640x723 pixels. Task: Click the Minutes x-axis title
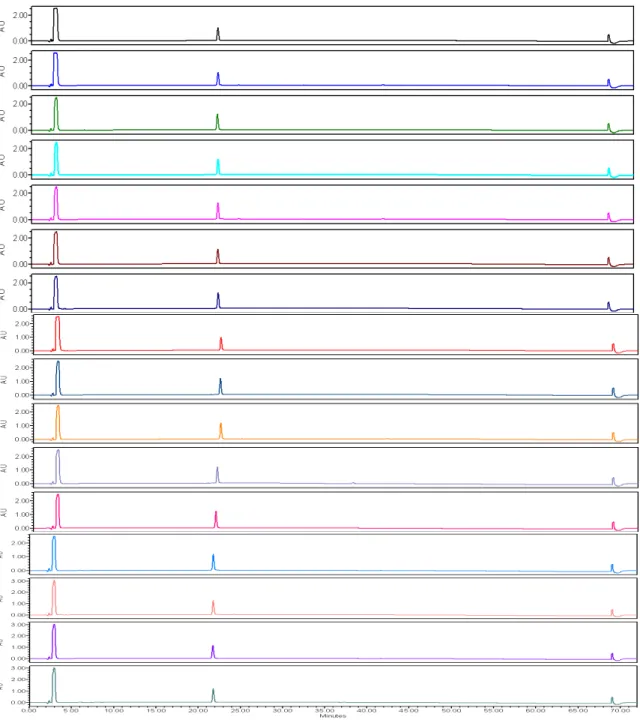coord(332,716)
